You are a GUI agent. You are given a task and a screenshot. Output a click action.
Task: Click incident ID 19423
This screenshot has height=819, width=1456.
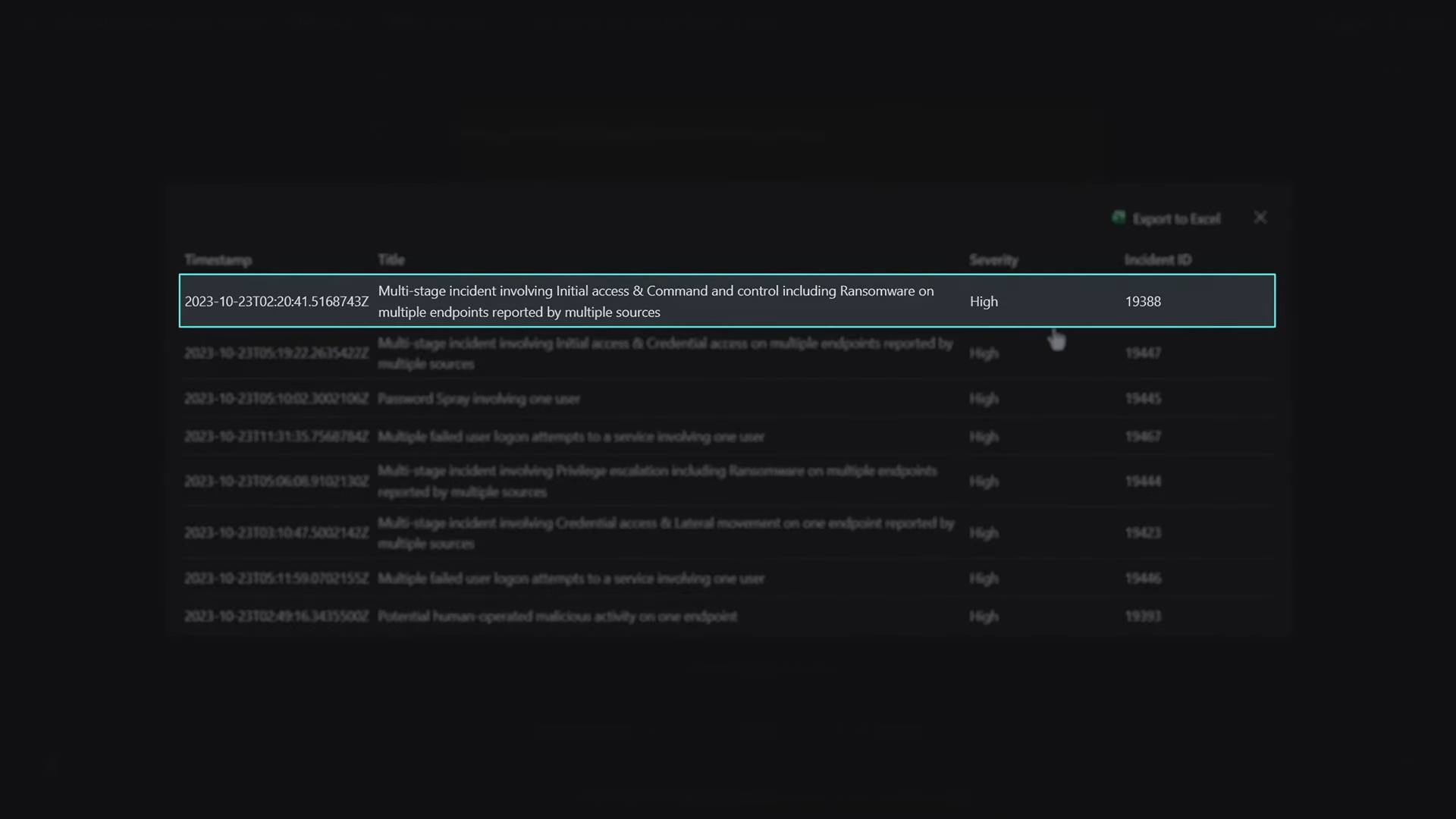1143,533
